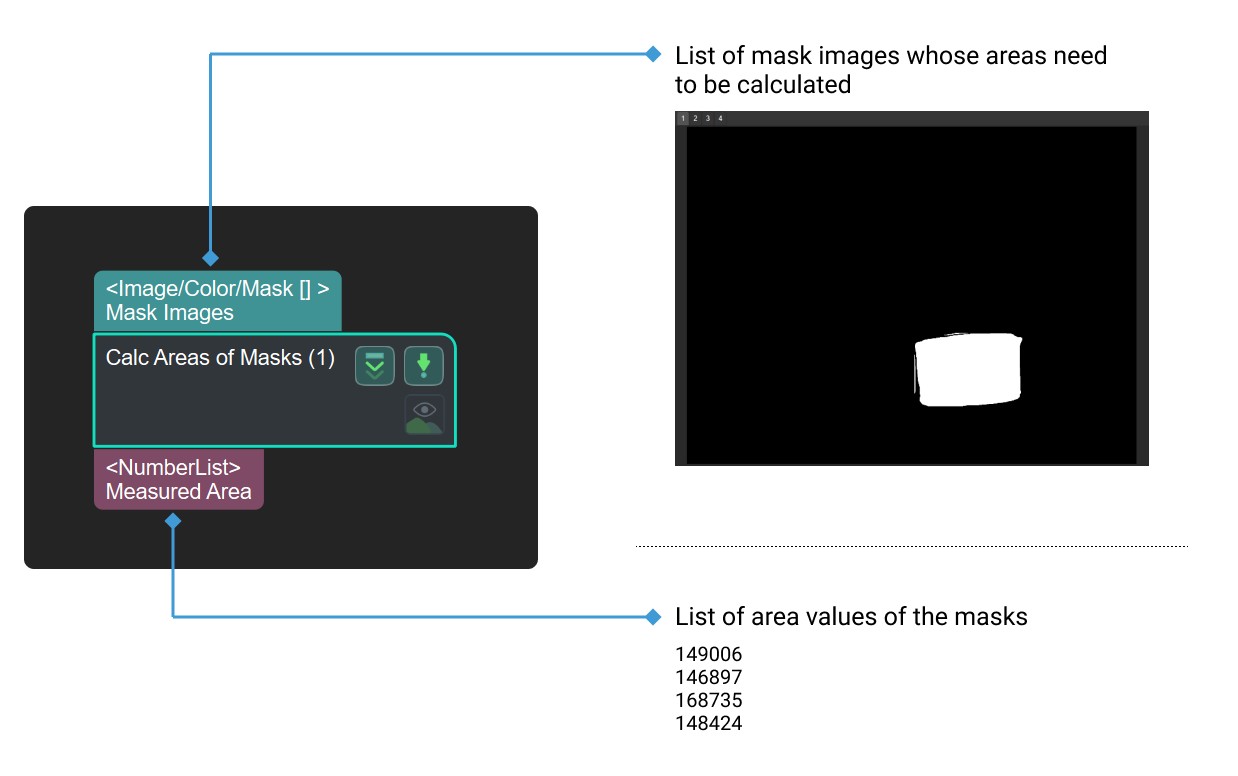Expand the Measured Area output parameter
The width and height of the screenshot is (1238, 776).
click(x=178, y=479)
